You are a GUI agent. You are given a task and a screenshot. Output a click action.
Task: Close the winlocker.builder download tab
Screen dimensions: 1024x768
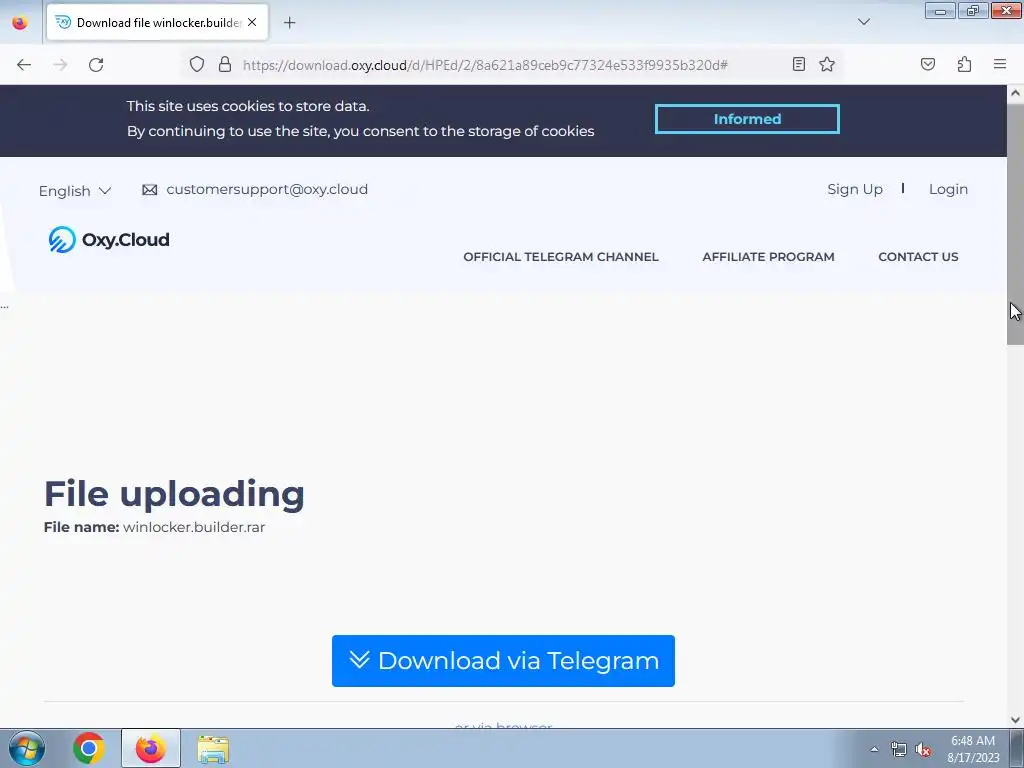pos(252,22)
